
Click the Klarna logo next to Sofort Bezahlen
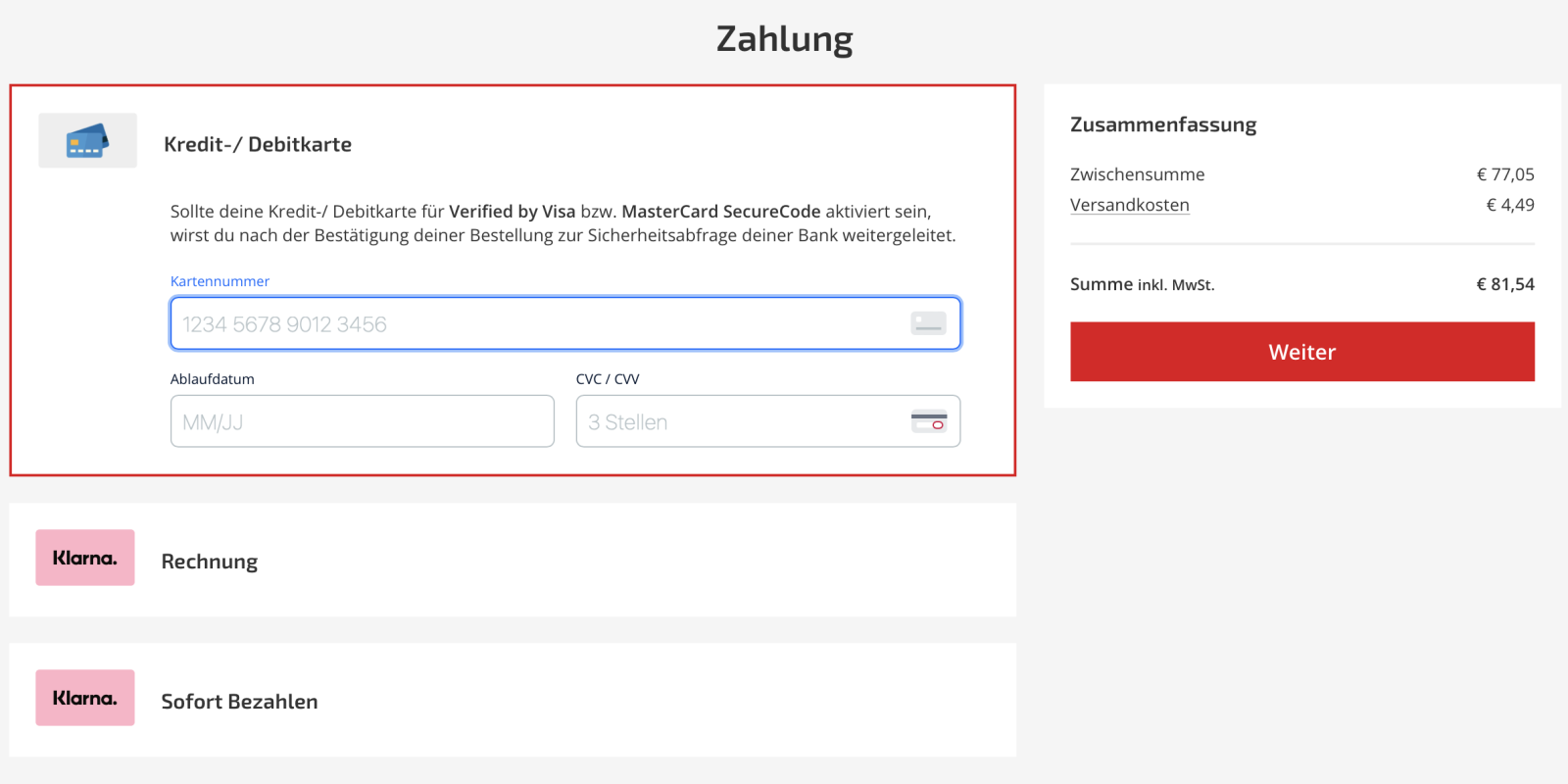click(85, 698)
